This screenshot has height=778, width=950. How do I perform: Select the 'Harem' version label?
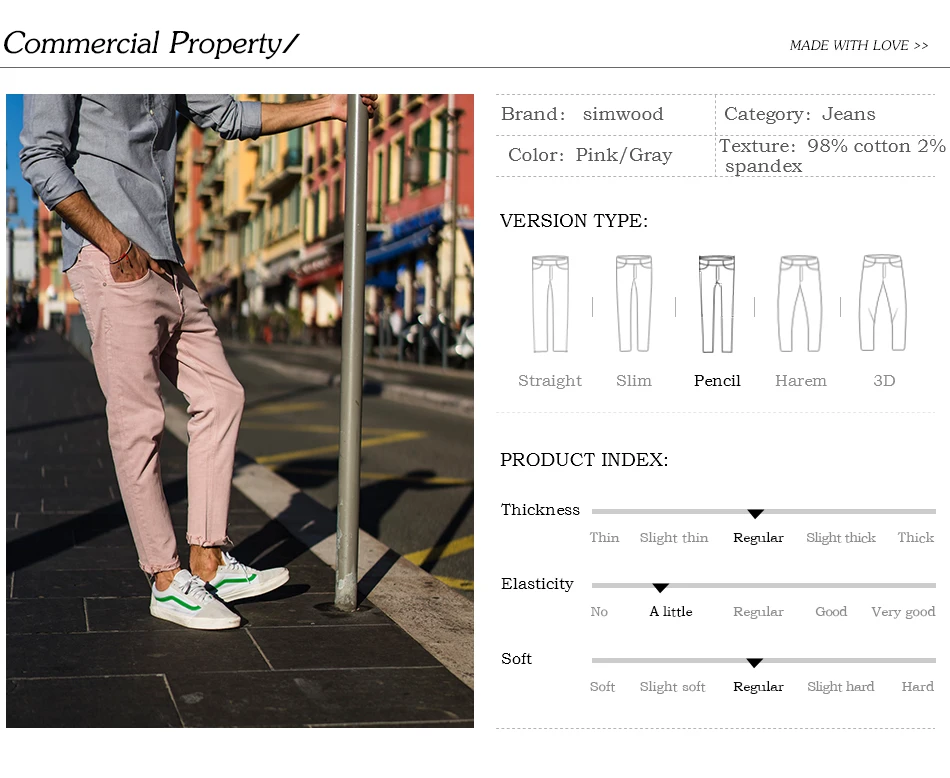pos(800,381)
